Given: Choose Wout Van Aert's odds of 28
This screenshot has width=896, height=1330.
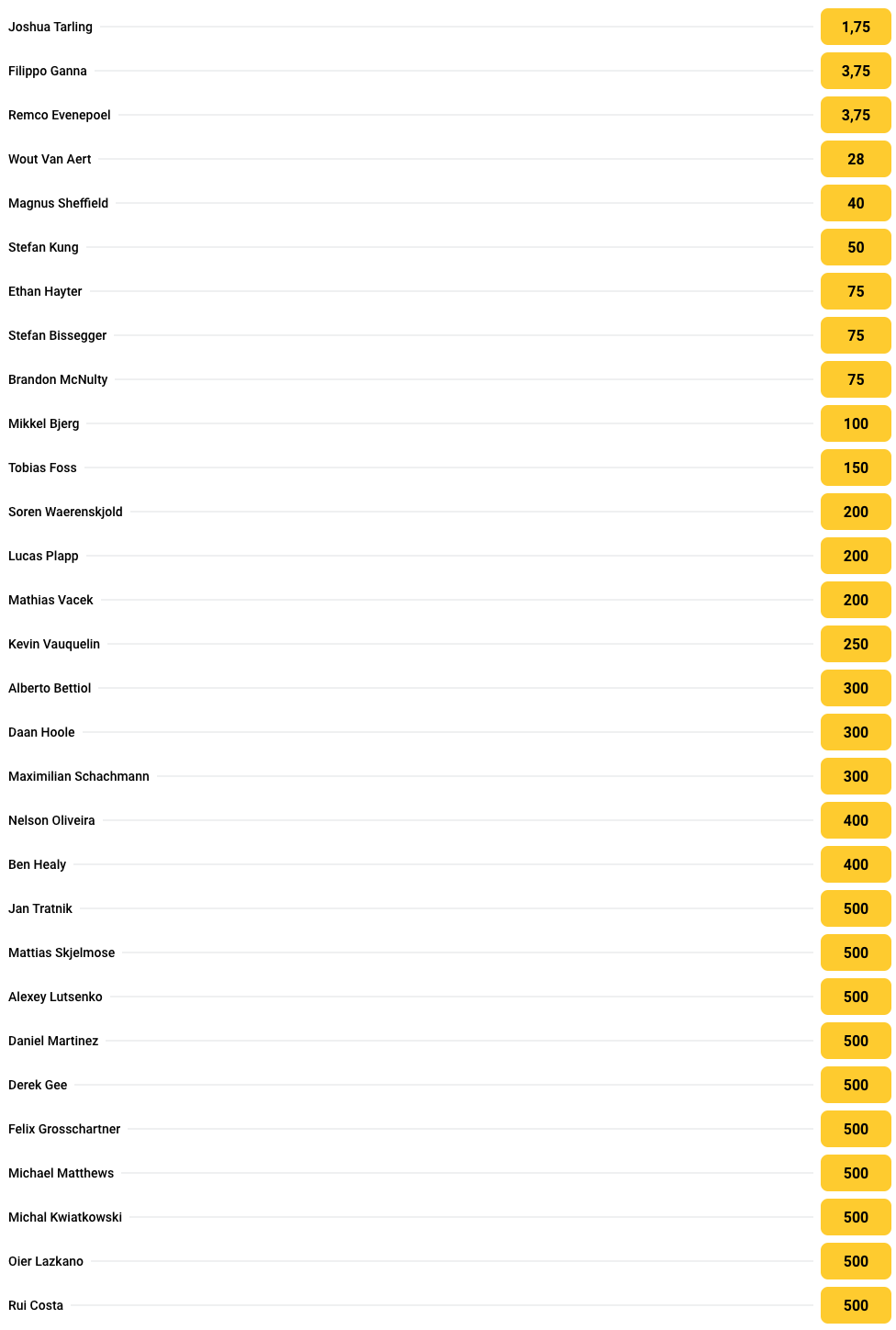Looking at the screenshot, I should 856,159.
